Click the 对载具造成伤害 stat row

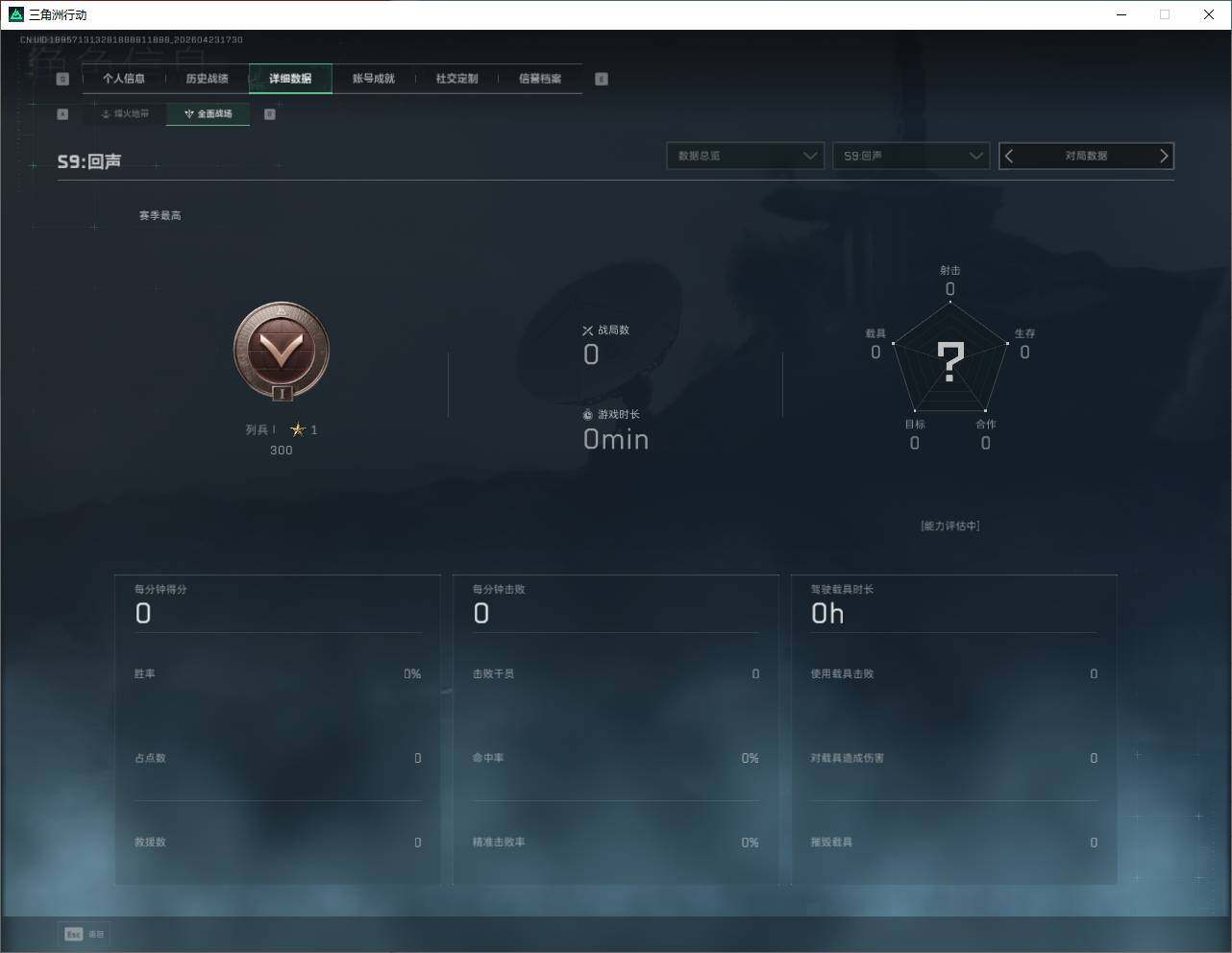coord(954,758)
